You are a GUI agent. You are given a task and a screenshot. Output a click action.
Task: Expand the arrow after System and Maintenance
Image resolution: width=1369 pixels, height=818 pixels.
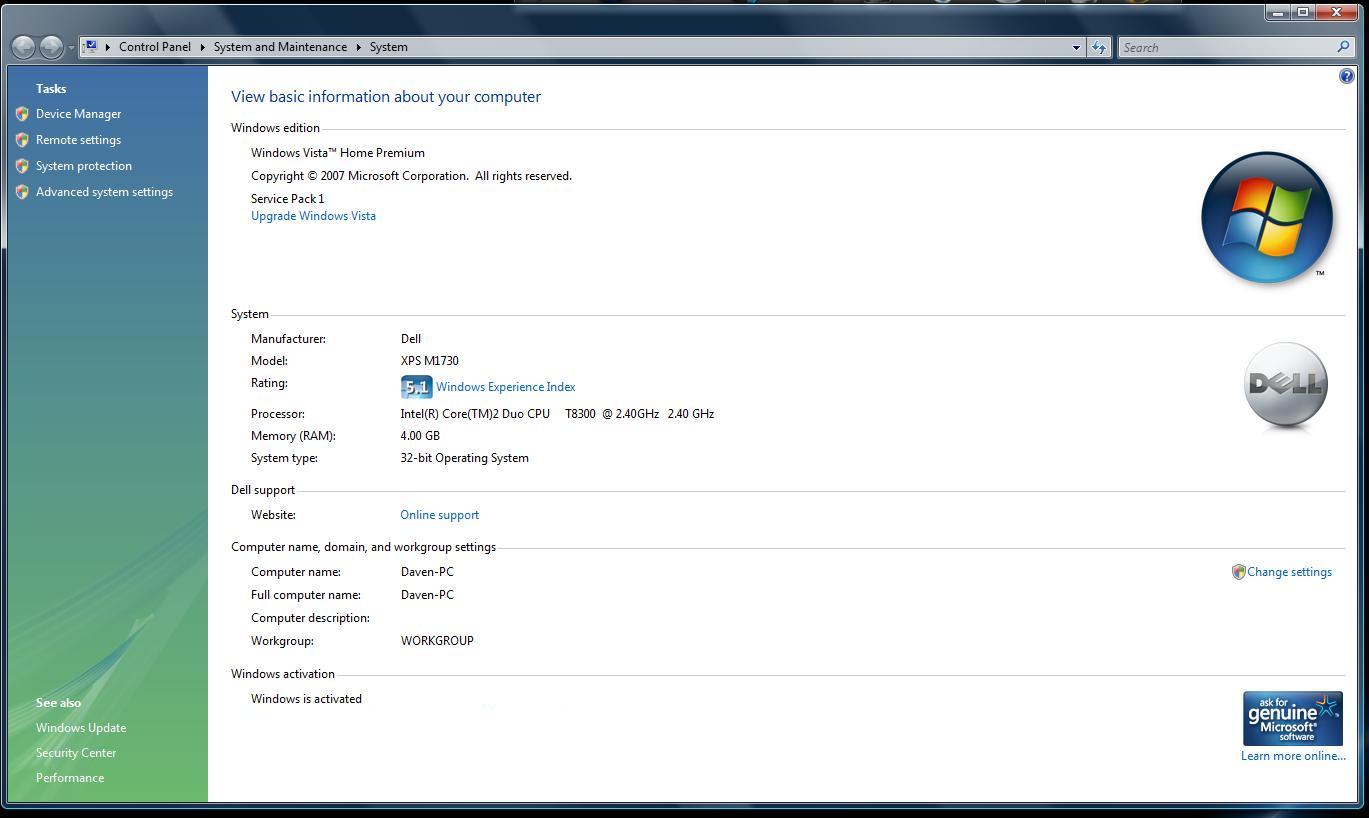[358, 47]
